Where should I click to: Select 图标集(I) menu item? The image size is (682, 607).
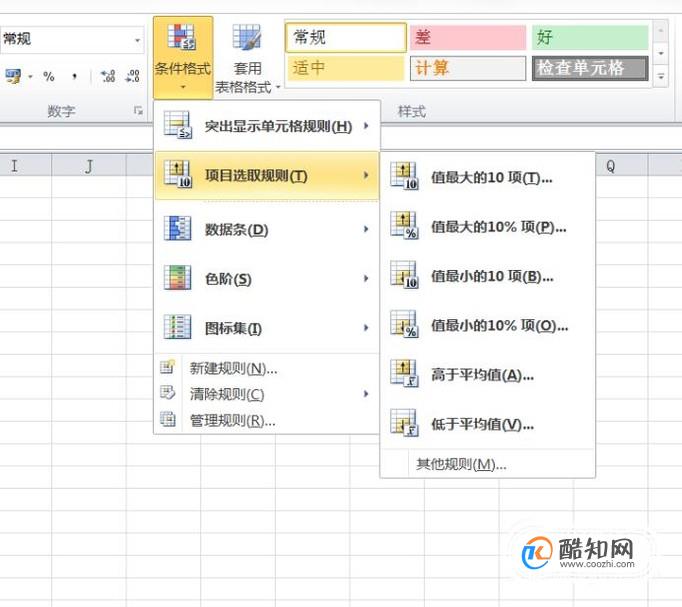coord(267,327)
